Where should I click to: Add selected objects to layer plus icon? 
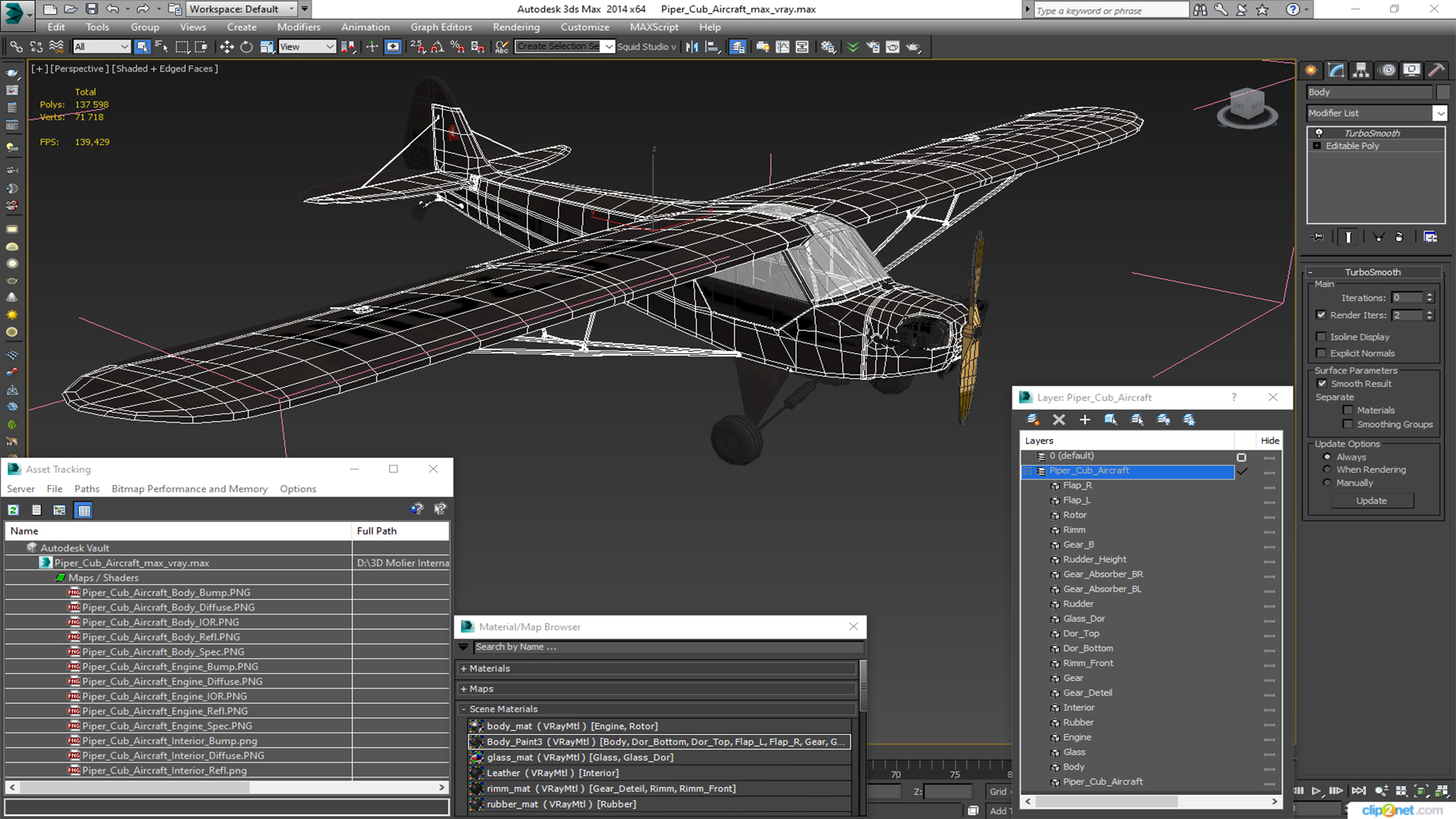1085,419
